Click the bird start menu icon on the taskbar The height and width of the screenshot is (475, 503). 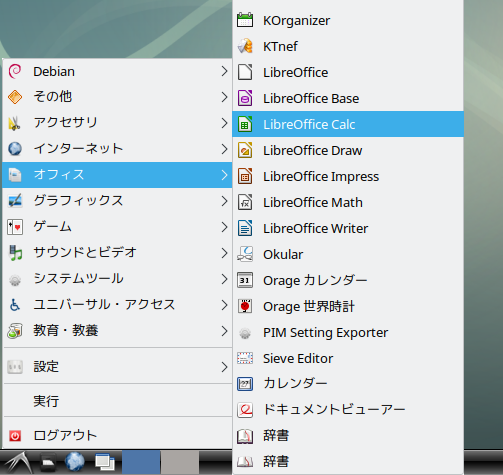tap(19, 463)
